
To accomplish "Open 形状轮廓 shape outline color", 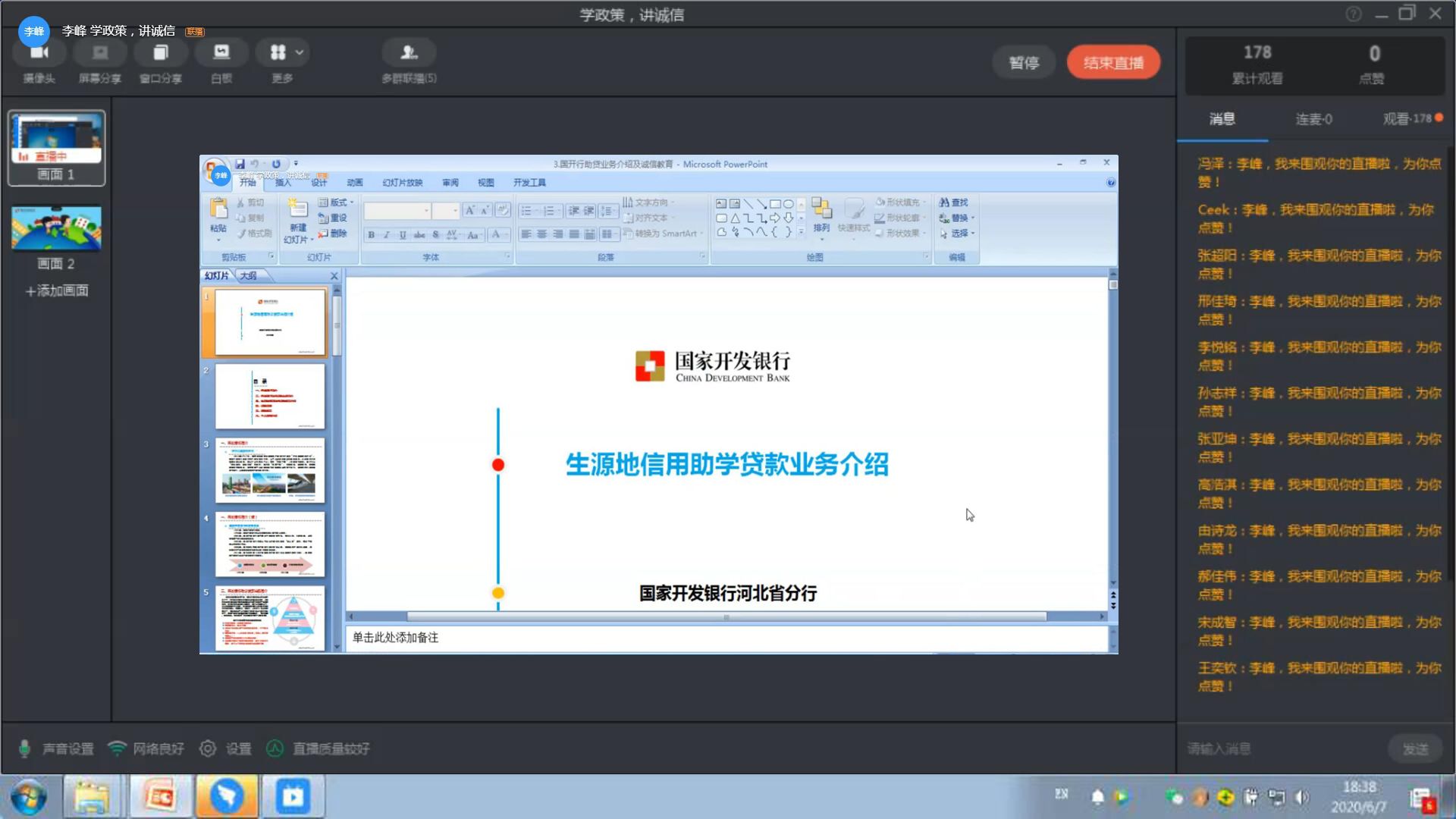I will tap(900, 218).
